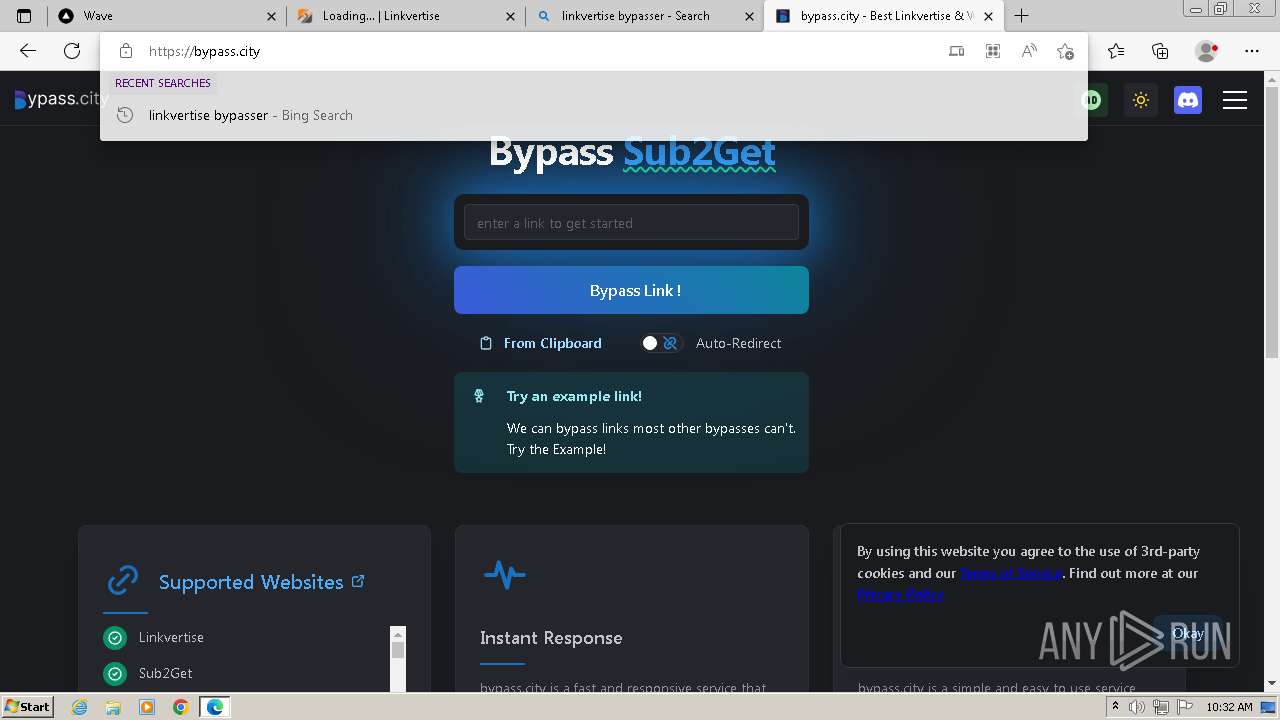Click the address bar URL

[x=204, y=51]
